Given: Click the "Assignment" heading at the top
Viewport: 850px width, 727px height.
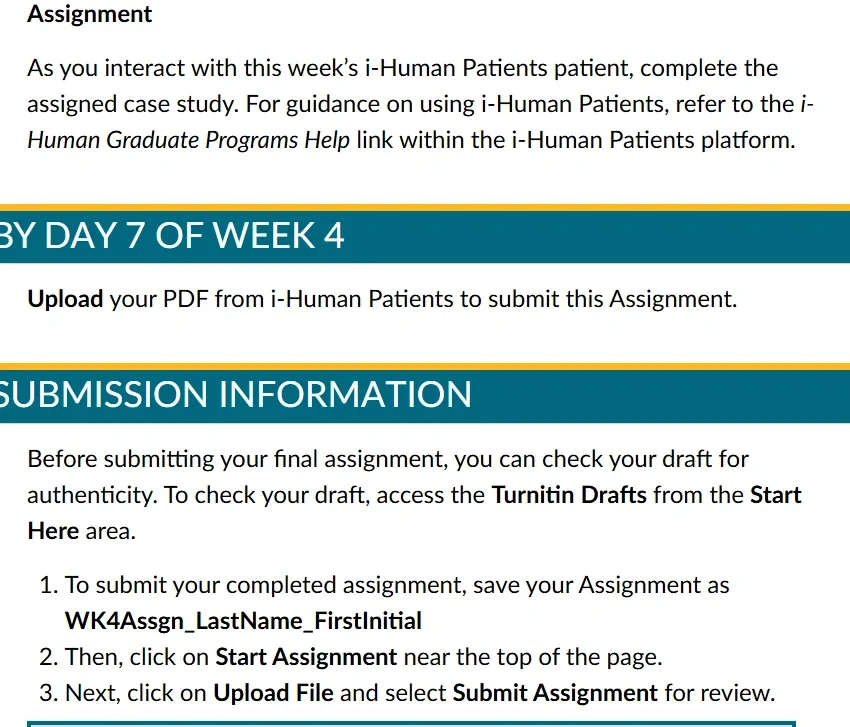Looking at the screenshot, I should [90, 14].
